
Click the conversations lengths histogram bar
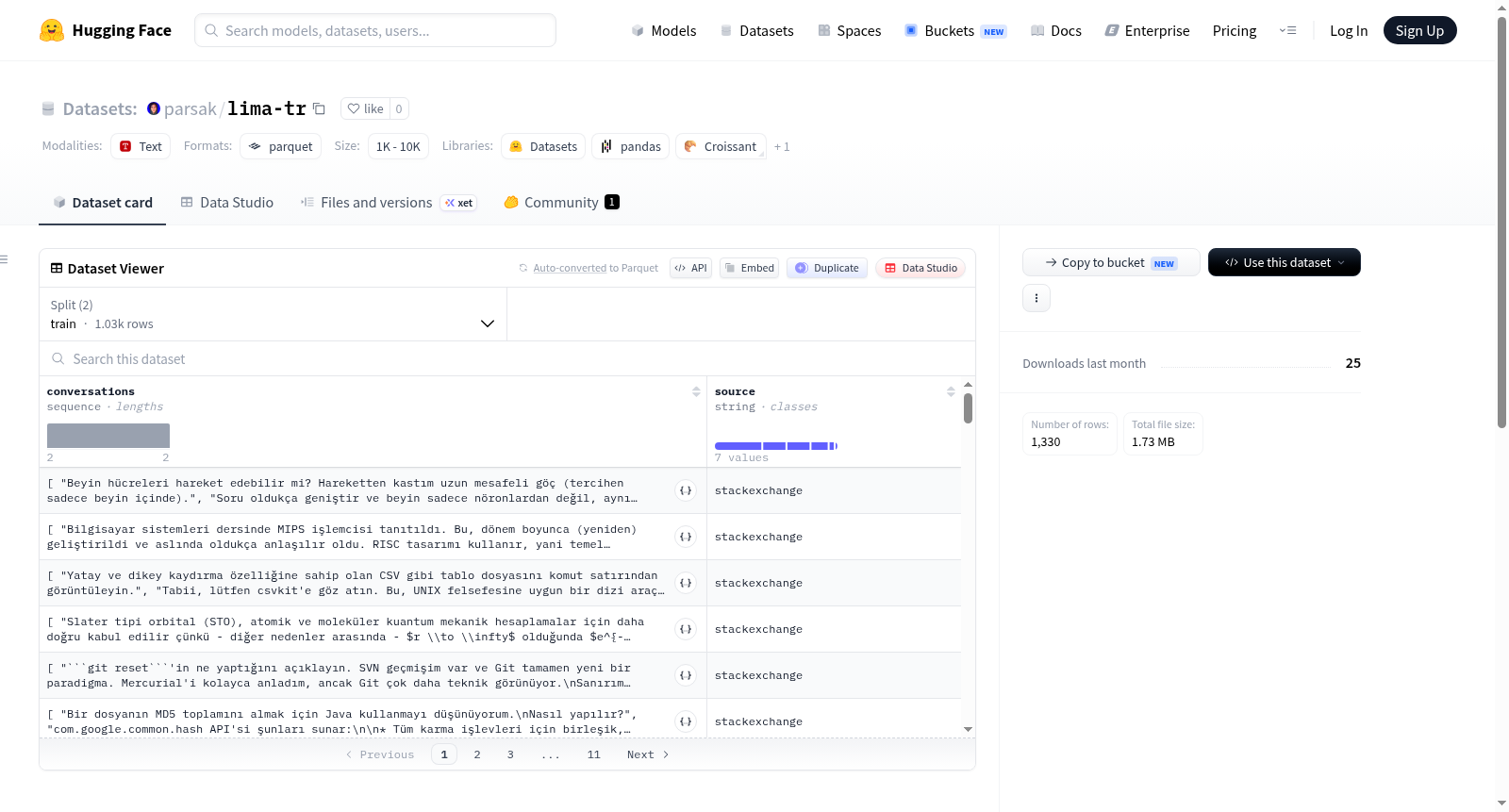point(108,435)
